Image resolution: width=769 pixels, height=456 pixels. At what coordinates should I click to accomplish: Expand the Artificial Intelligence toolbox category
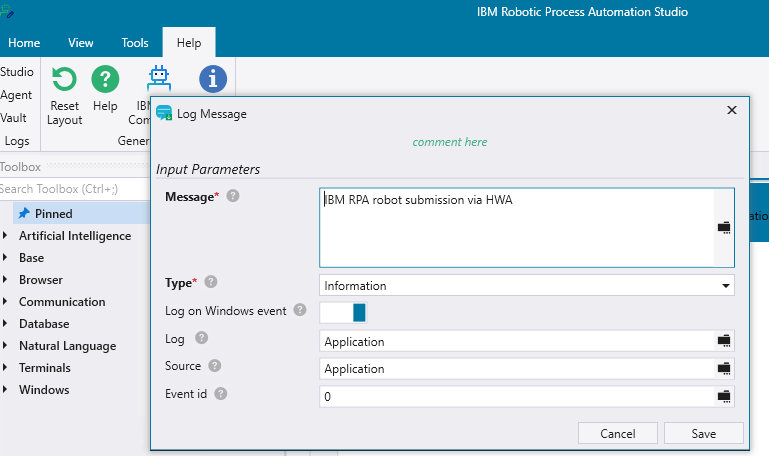click(x=8, y=236)
